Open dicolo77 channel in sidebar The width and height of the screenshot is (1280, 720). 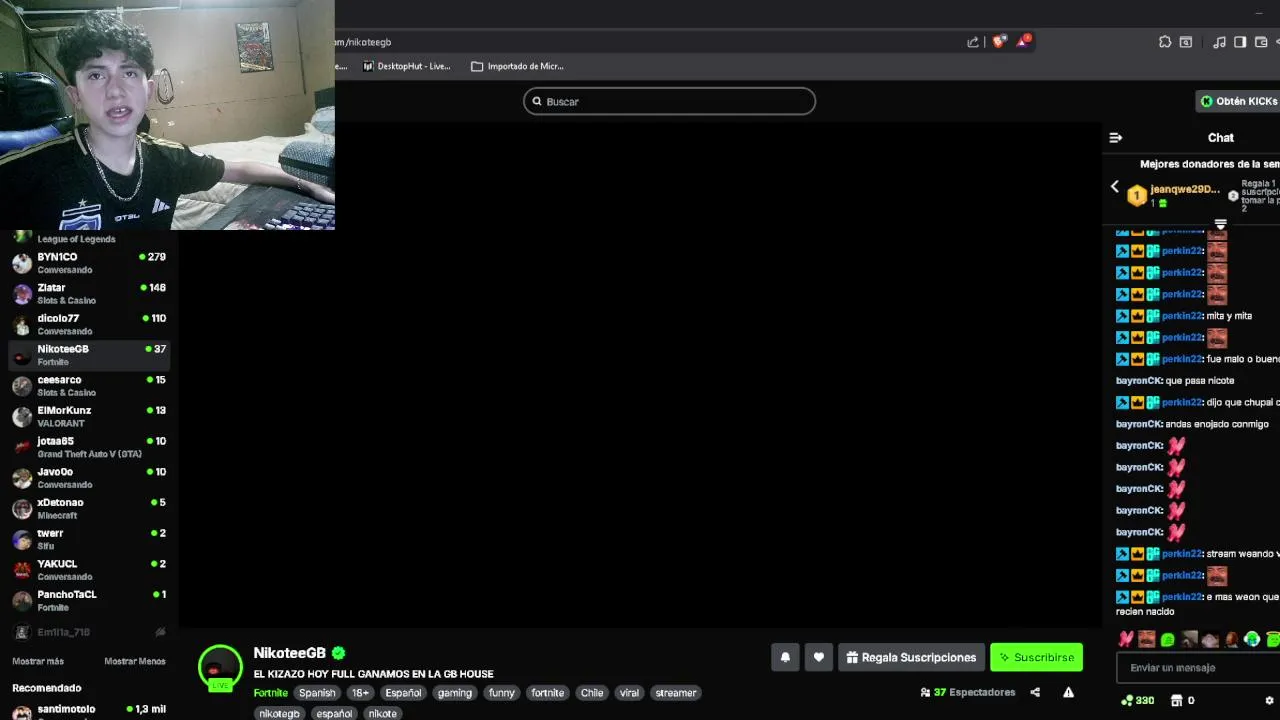point(89,324)
